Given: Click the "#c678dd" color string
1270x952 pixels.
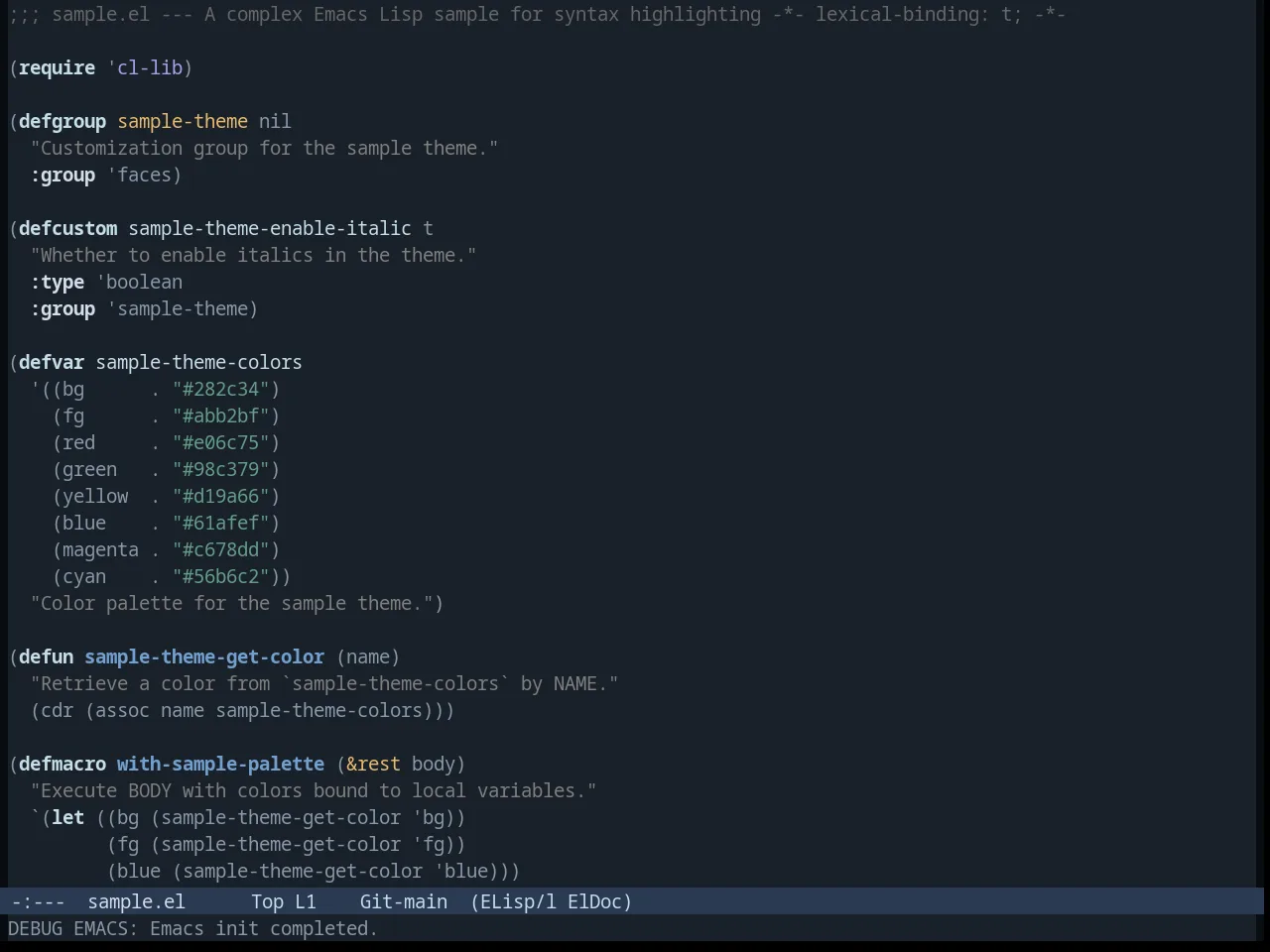Looking at the screenshot, I should click(221, 549).
